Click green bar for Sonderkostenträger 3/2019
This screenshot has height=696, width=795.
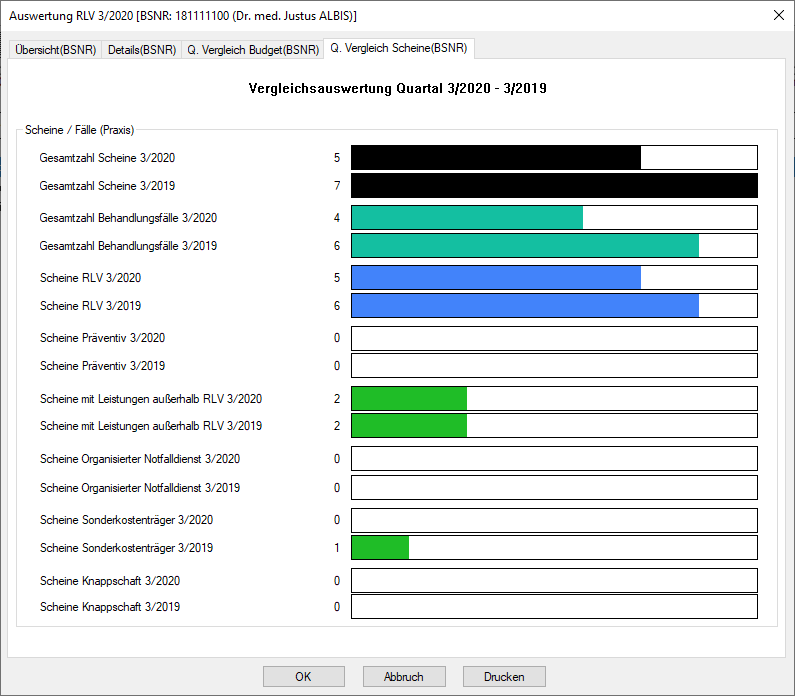point(380,548)
